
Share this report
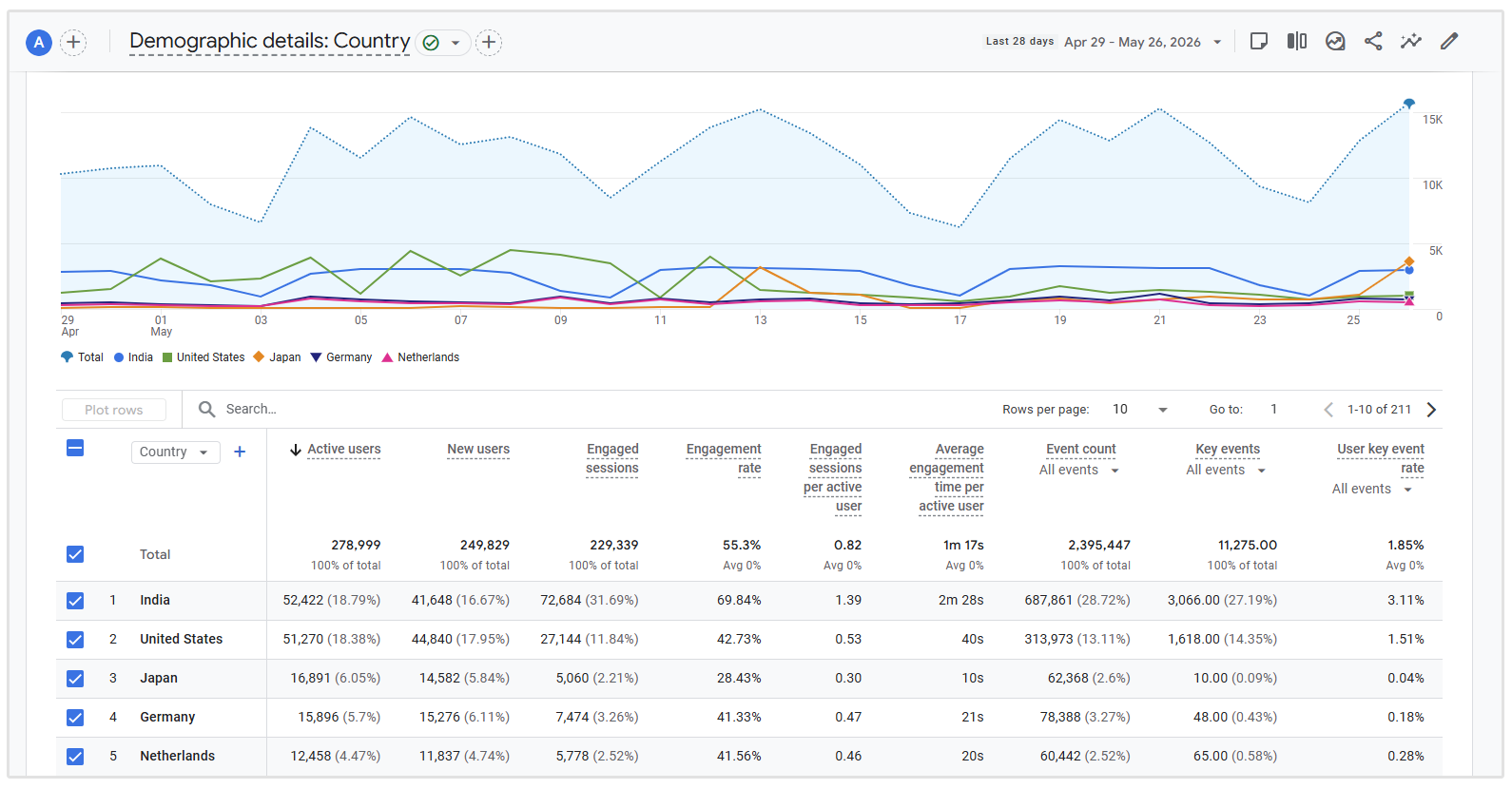point(1373,41)
